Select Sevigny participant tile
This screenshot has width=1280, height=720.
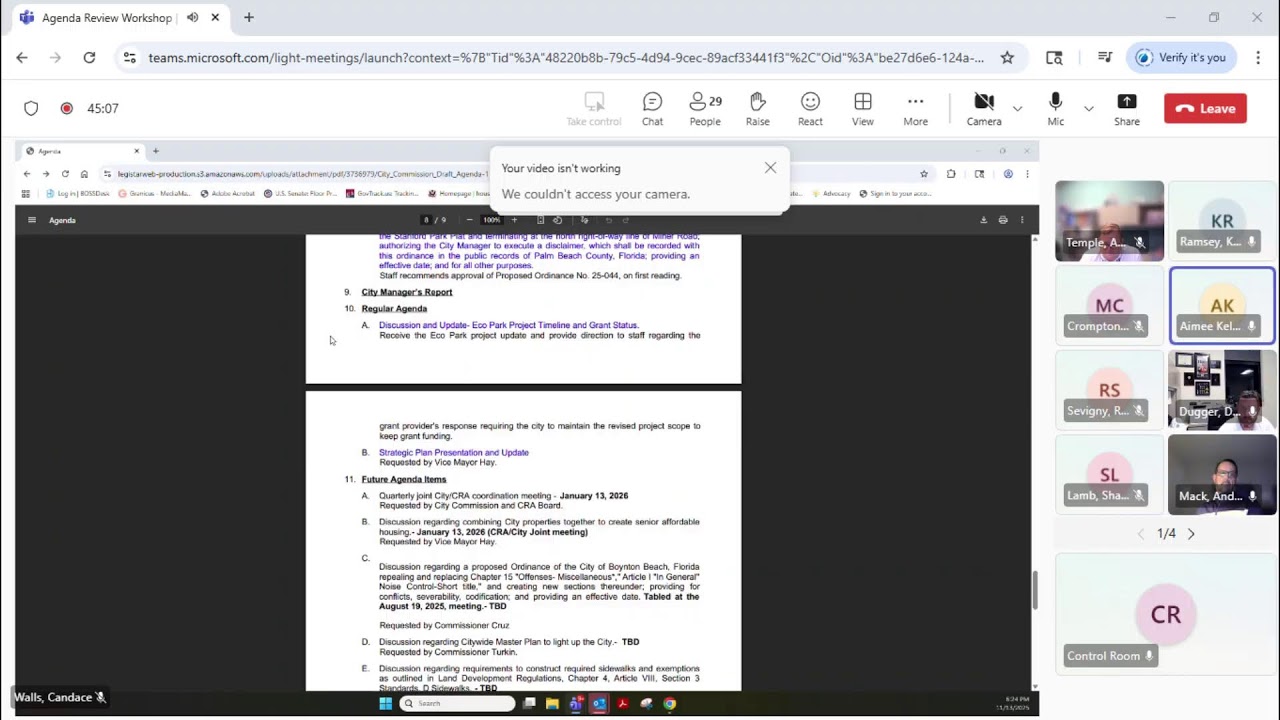click(1109, 390)
